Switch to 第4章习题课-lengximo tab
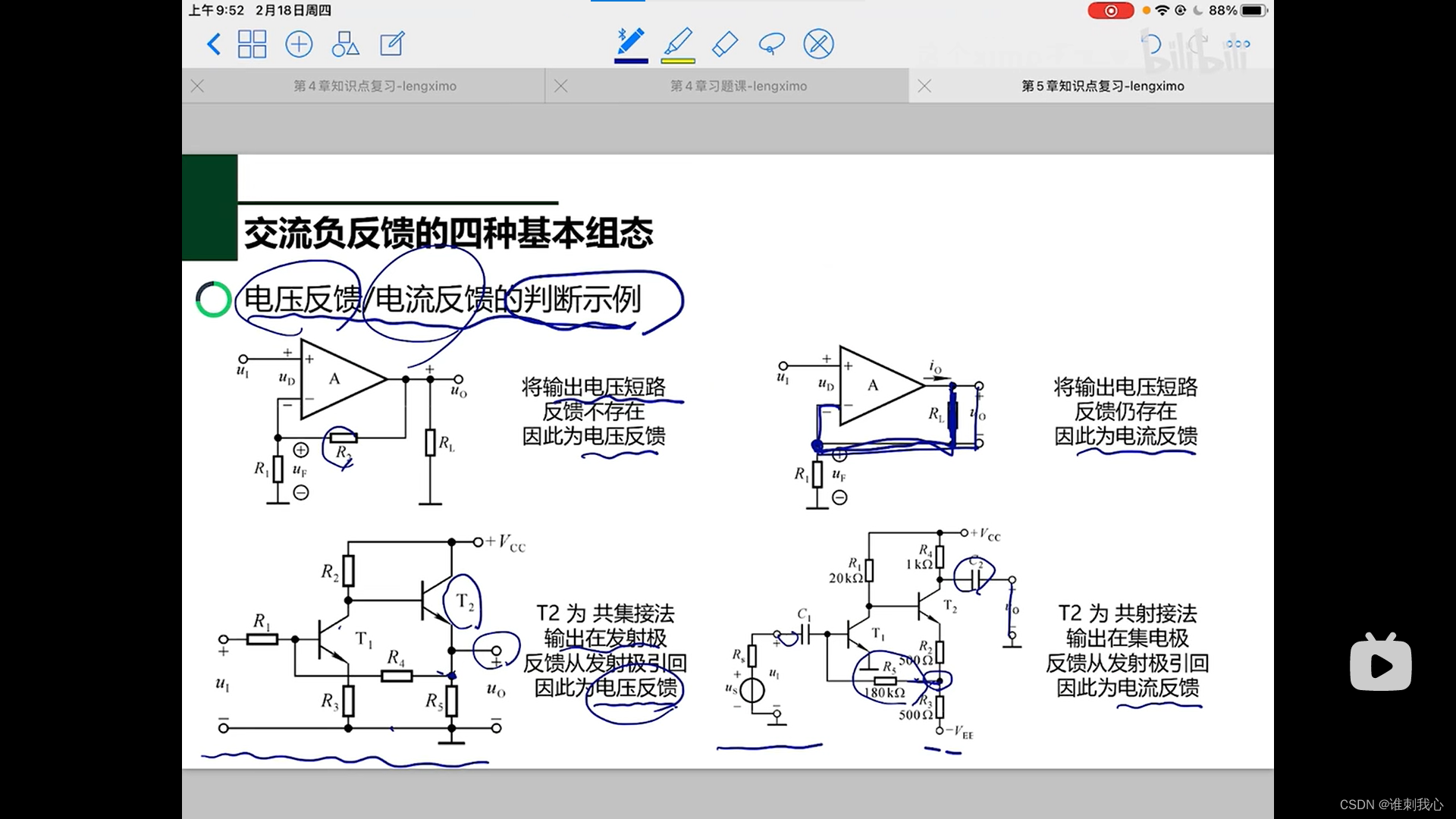Screen dimensions: 1456x819 738,86
